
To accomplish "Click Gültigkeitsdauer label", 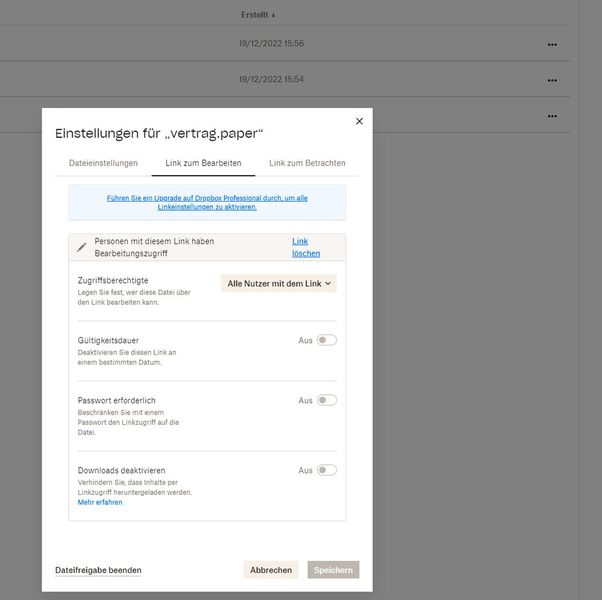I will (108, 340).
